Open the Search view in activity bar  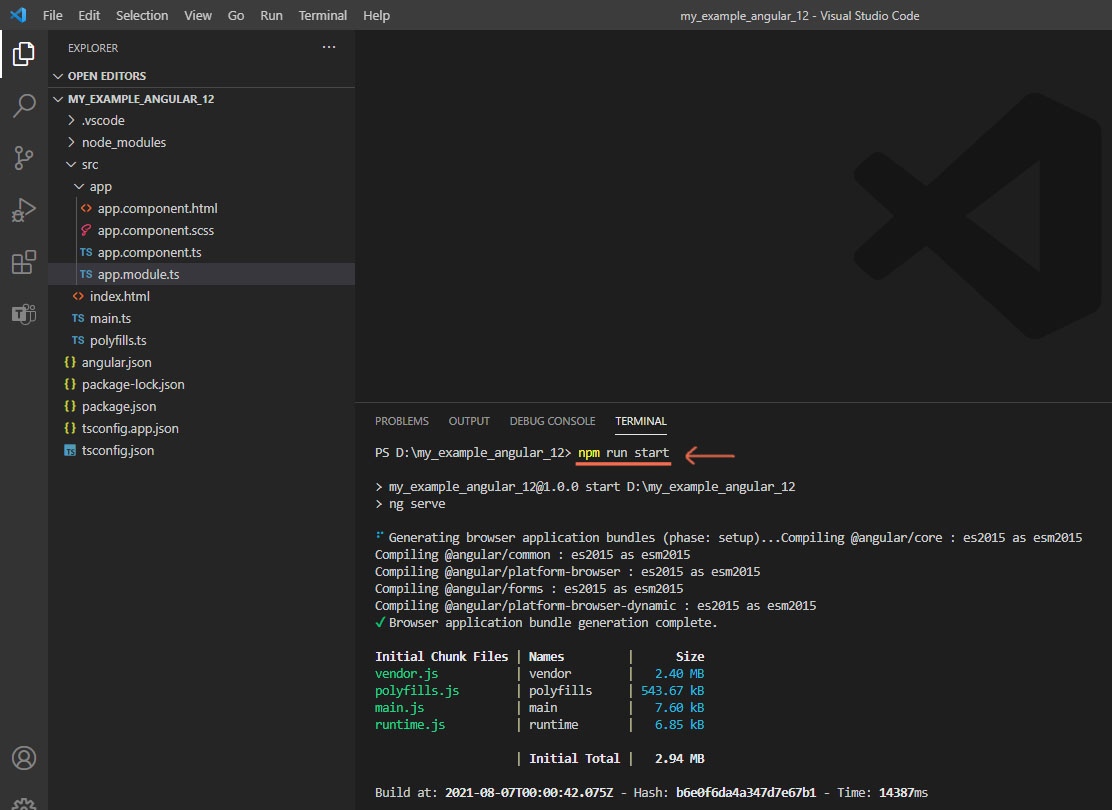click(x=24, y=106)
